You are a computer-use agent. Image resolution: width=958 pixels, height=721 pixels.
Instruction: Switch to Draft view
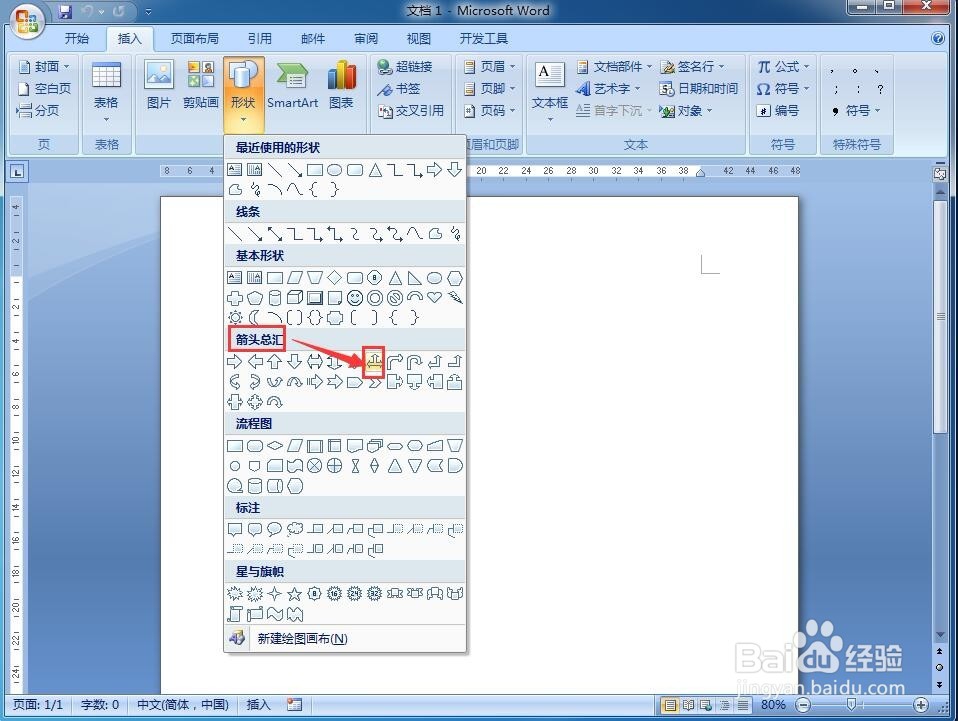[743, 705]
